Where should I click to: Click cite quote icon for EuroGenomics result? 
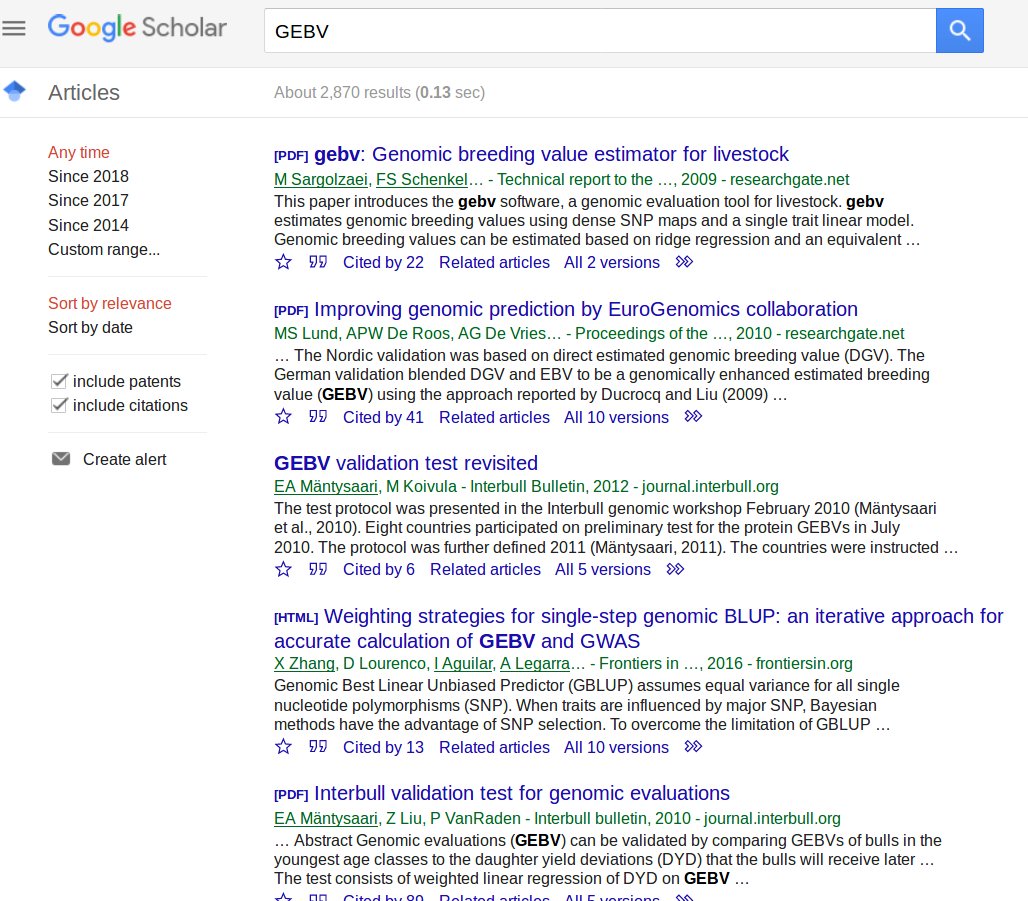pos(318,416)
